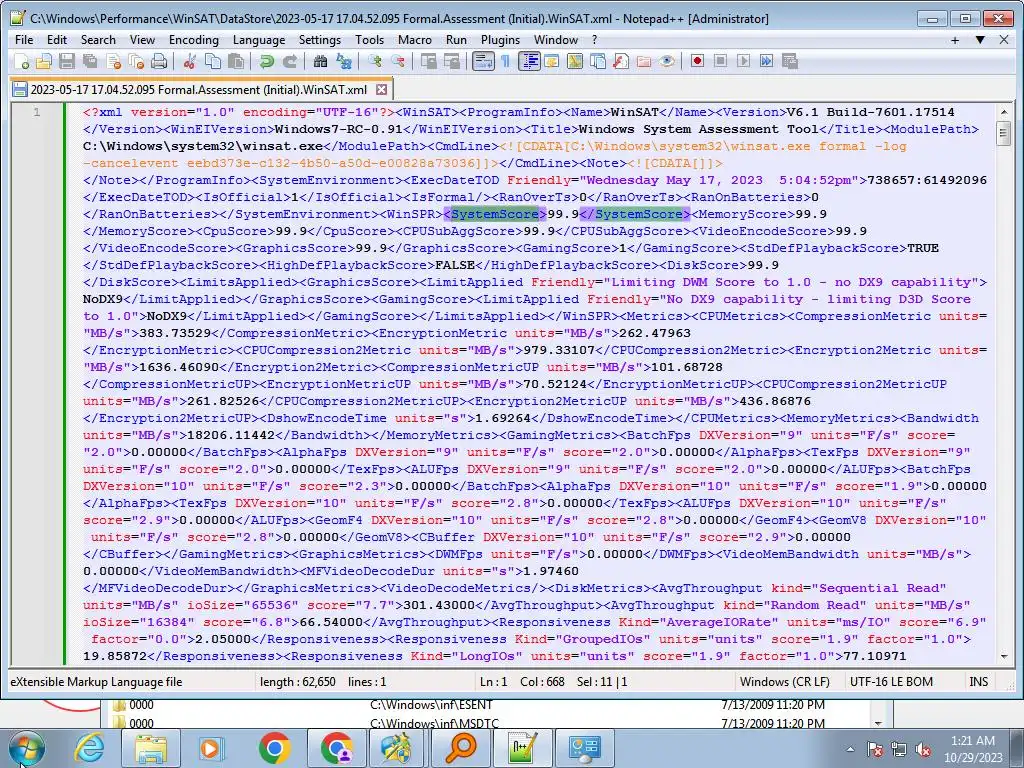Click the Synchronize Horizontal Scrolling icon
1024x768 pixels.
pyautogui.click(x=451, y=61)
